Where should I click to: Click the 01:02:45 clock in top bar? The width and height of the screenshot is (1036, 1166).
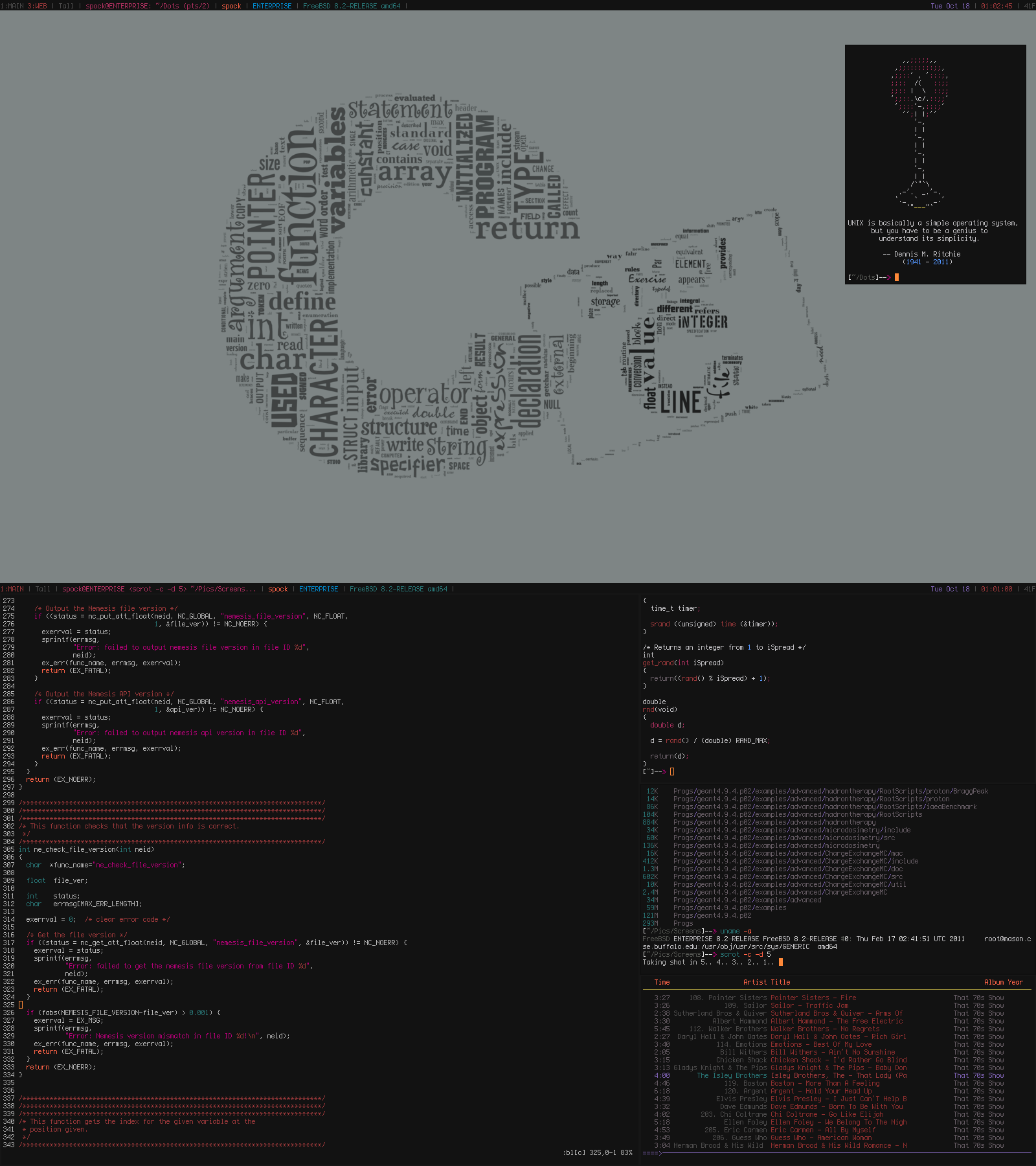click(996, 6)
